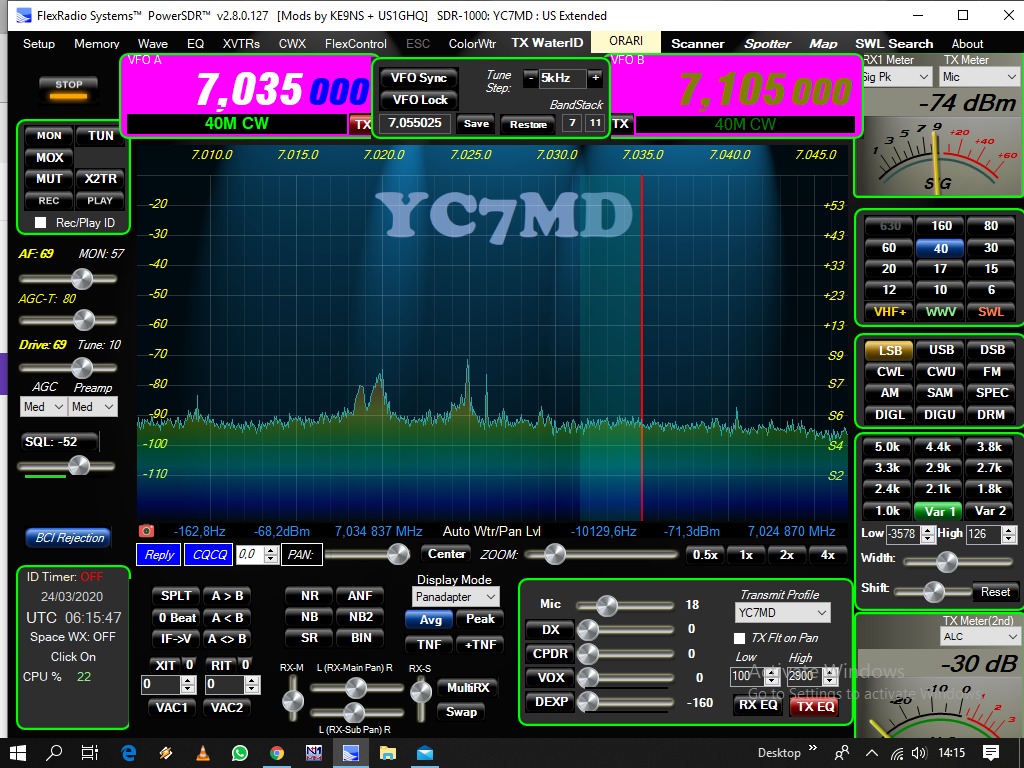Open the Display Mode Panadapter dropdown
The width and height of the screenshot is (1024, 768).
tap(456, 597)
